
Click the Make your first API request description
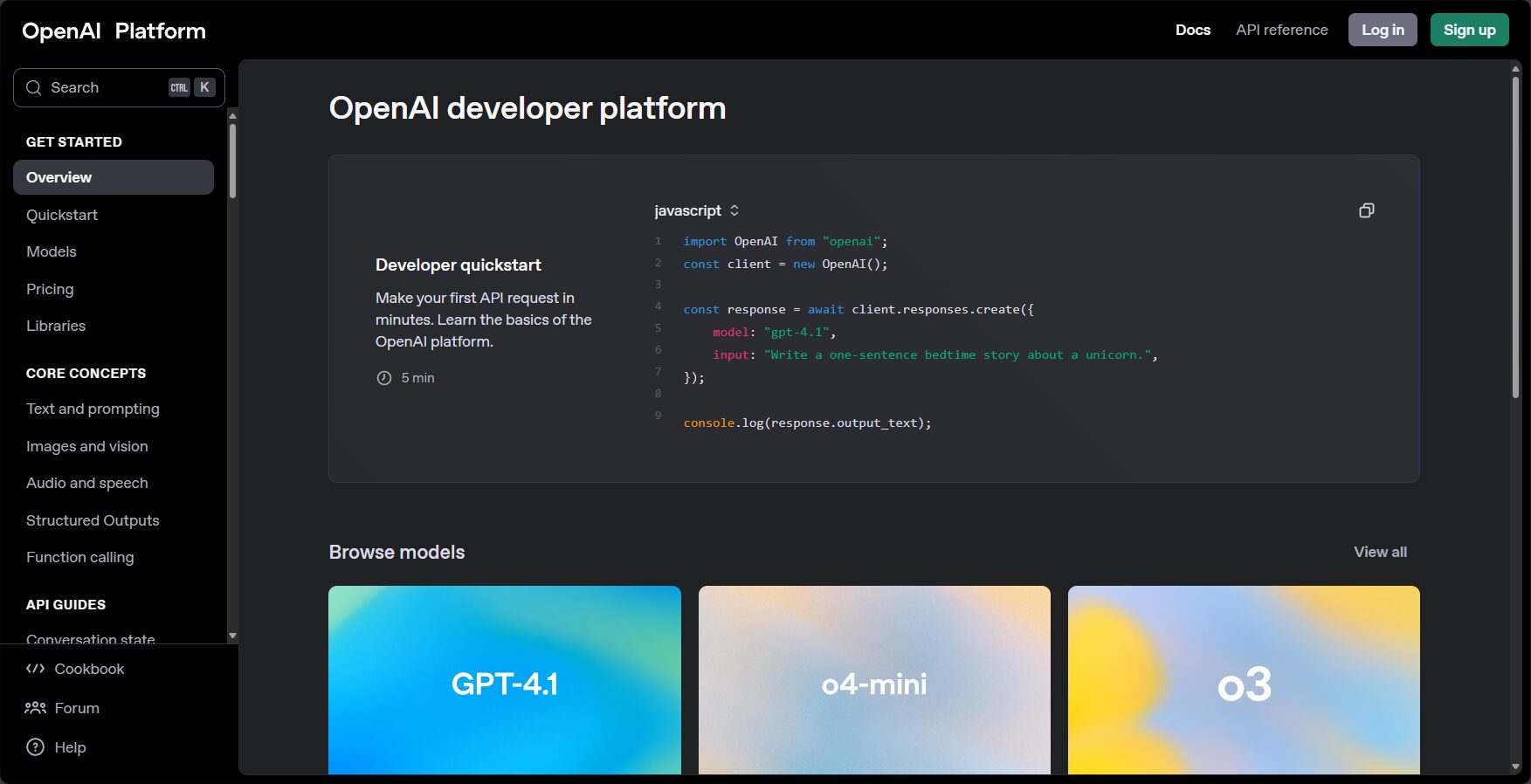(x=484, y=320)
